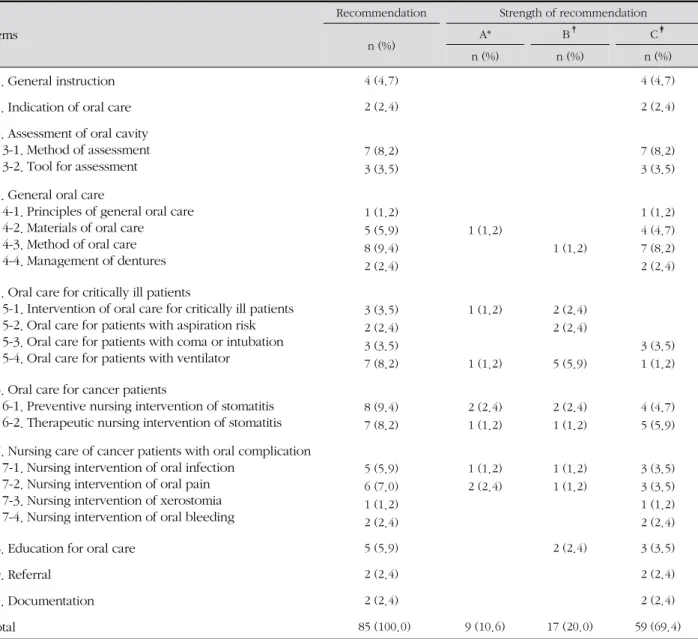Select '4-1. Principles of general oral care'
The height and width of the screenshot is (639, 698).
click(98, 212)
